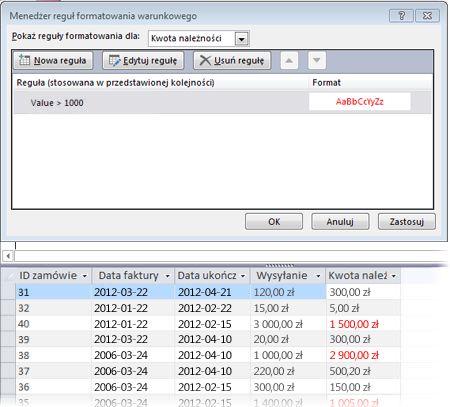Image resolution: width=450 pixels, height=407 pixels.
Task: Open the Kwota należności field dropdown
Action: tap(242, 39)
